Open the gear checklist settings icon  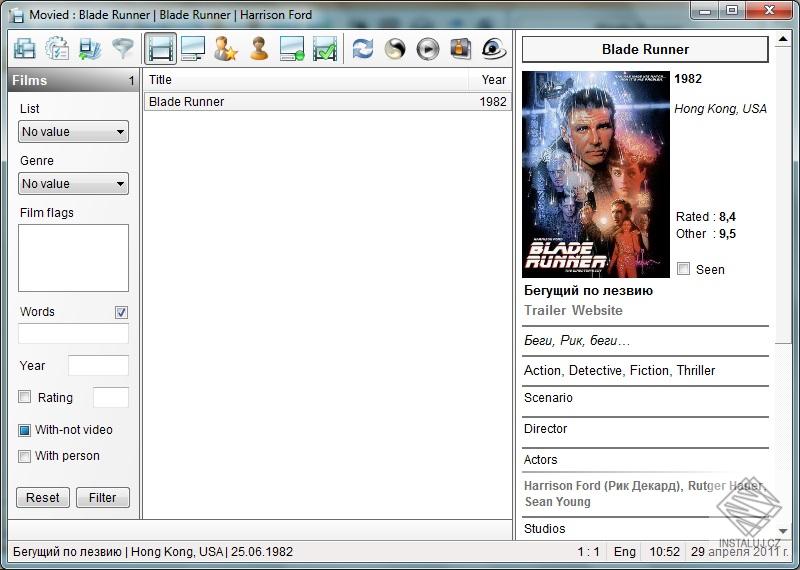pyautogui.click(x=57, y=49)
